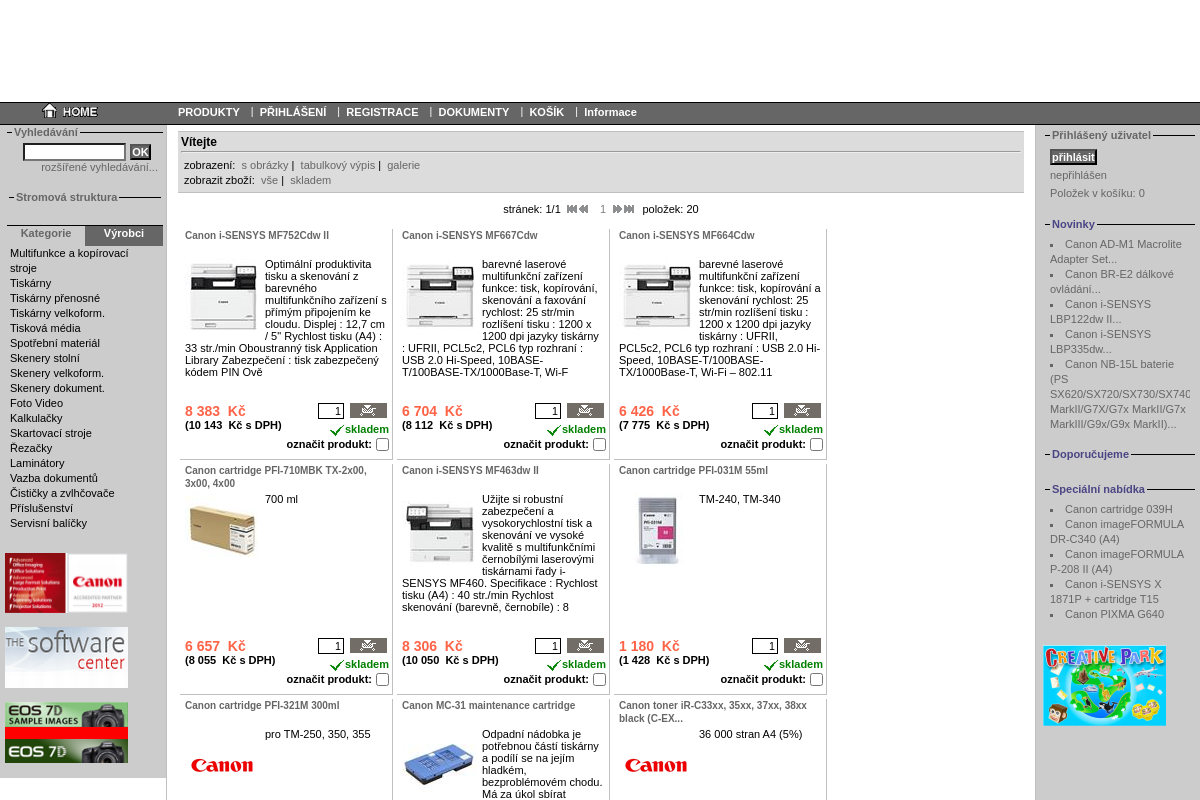Image resolution: width=1200 pixels, height=800 pixels.
Task: Switch view to tabulkový výpis
Action: 338,165
